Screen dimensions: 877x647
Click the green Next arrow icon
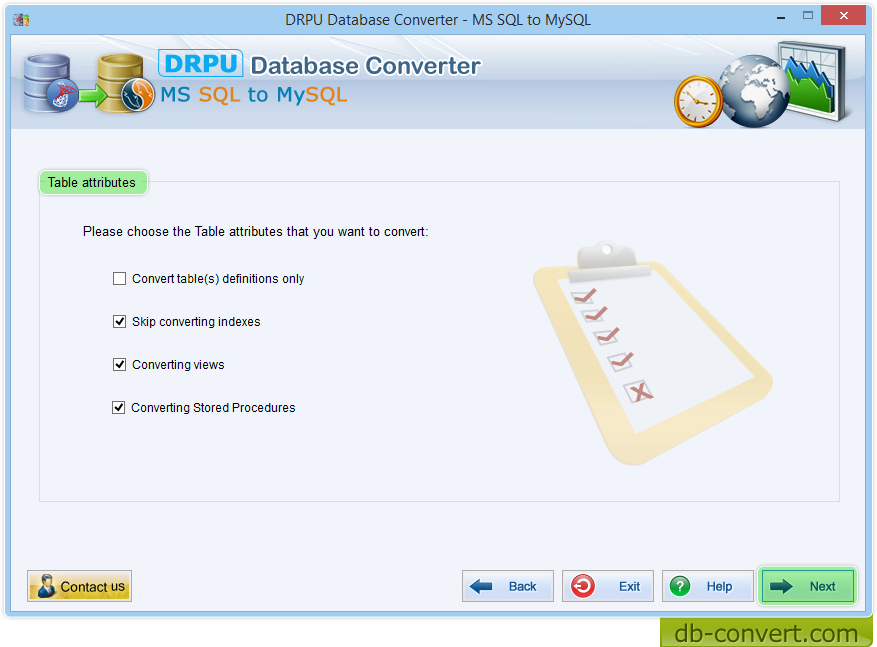click(x=781, y=586)
